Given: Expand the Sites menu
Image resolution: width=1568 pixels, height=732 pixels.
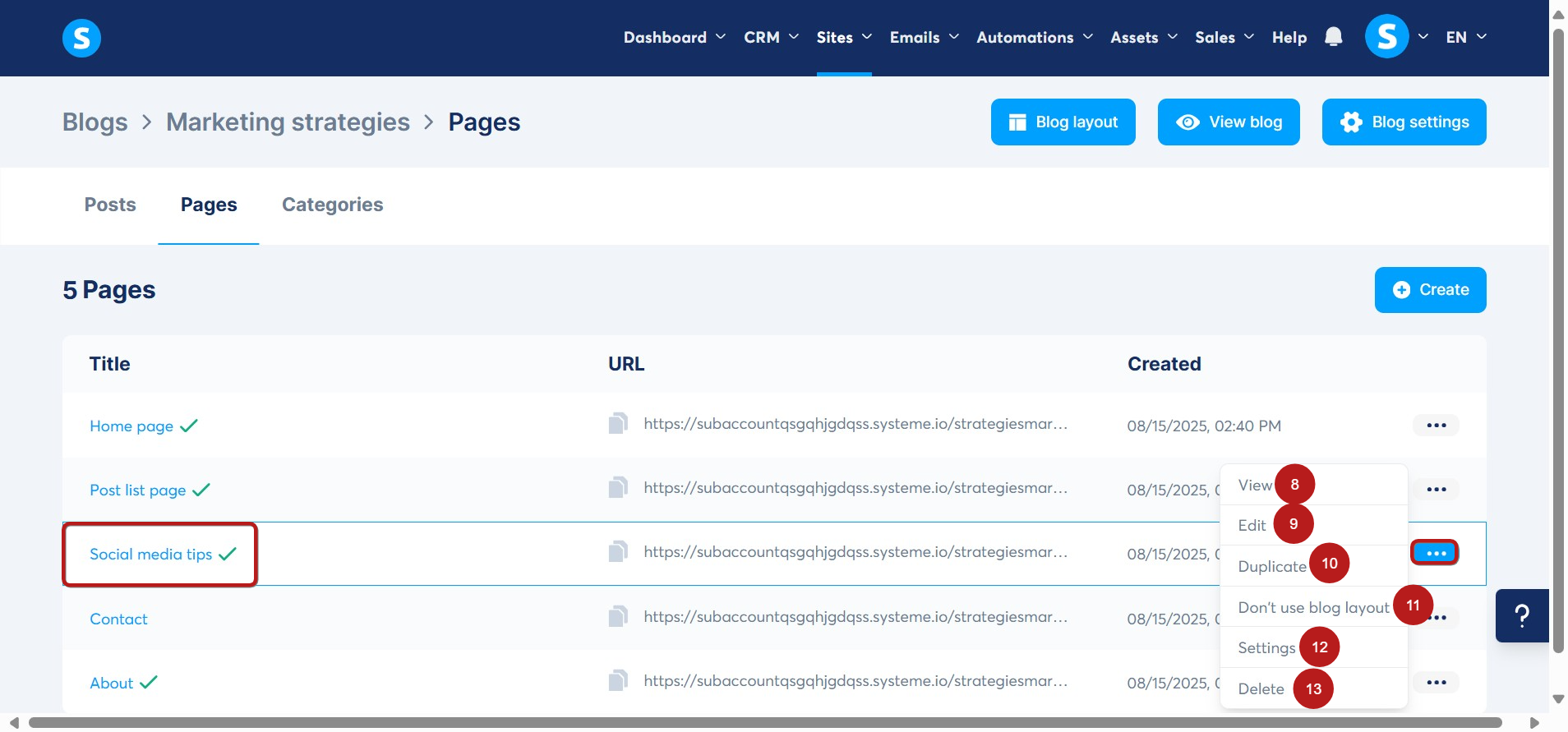Looking at the screenshot, I should point(844,37).
